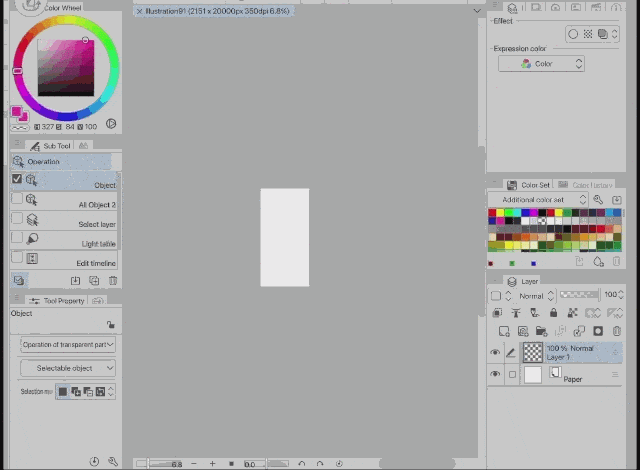
Task: Reset tool property to initial settings
Action: tap(94, 461)
